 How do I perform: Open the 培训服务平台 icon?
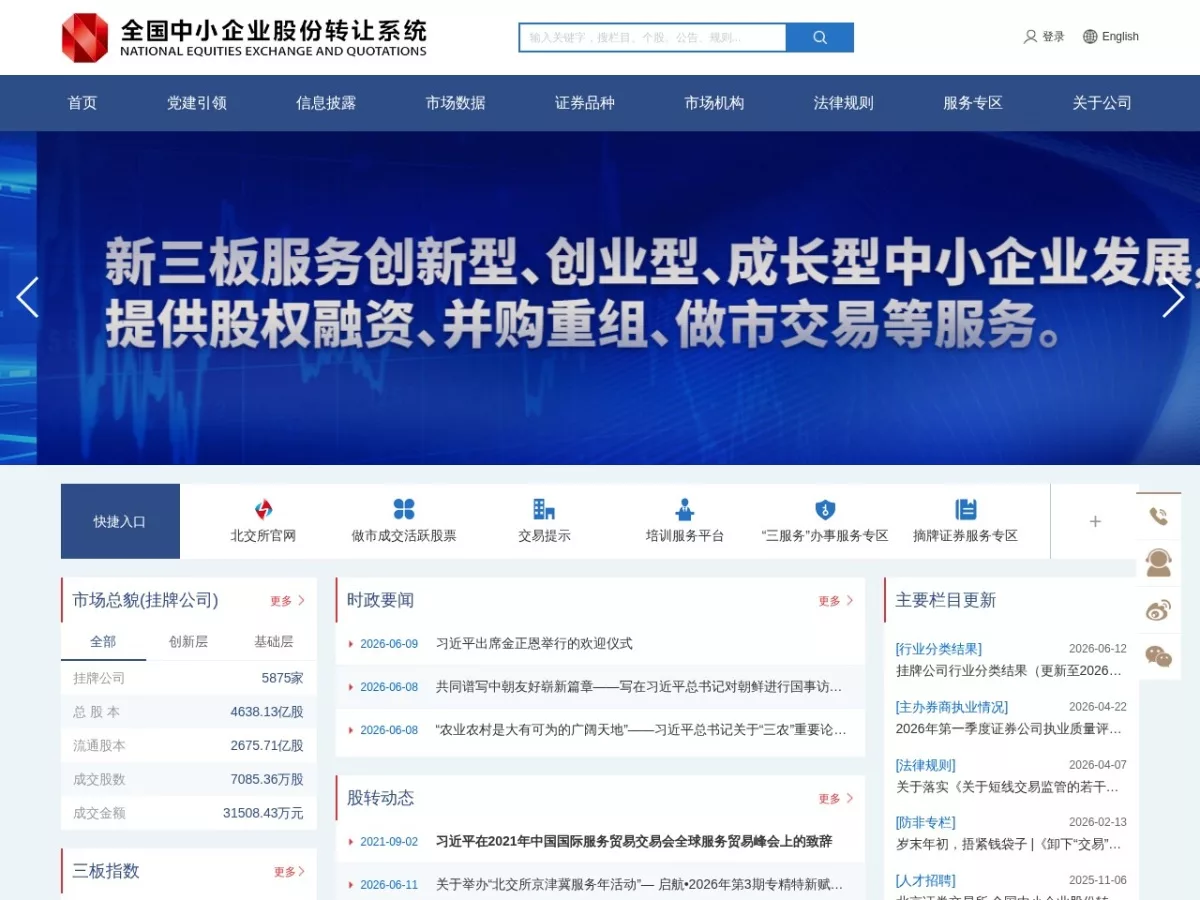[x=685, y=510]
